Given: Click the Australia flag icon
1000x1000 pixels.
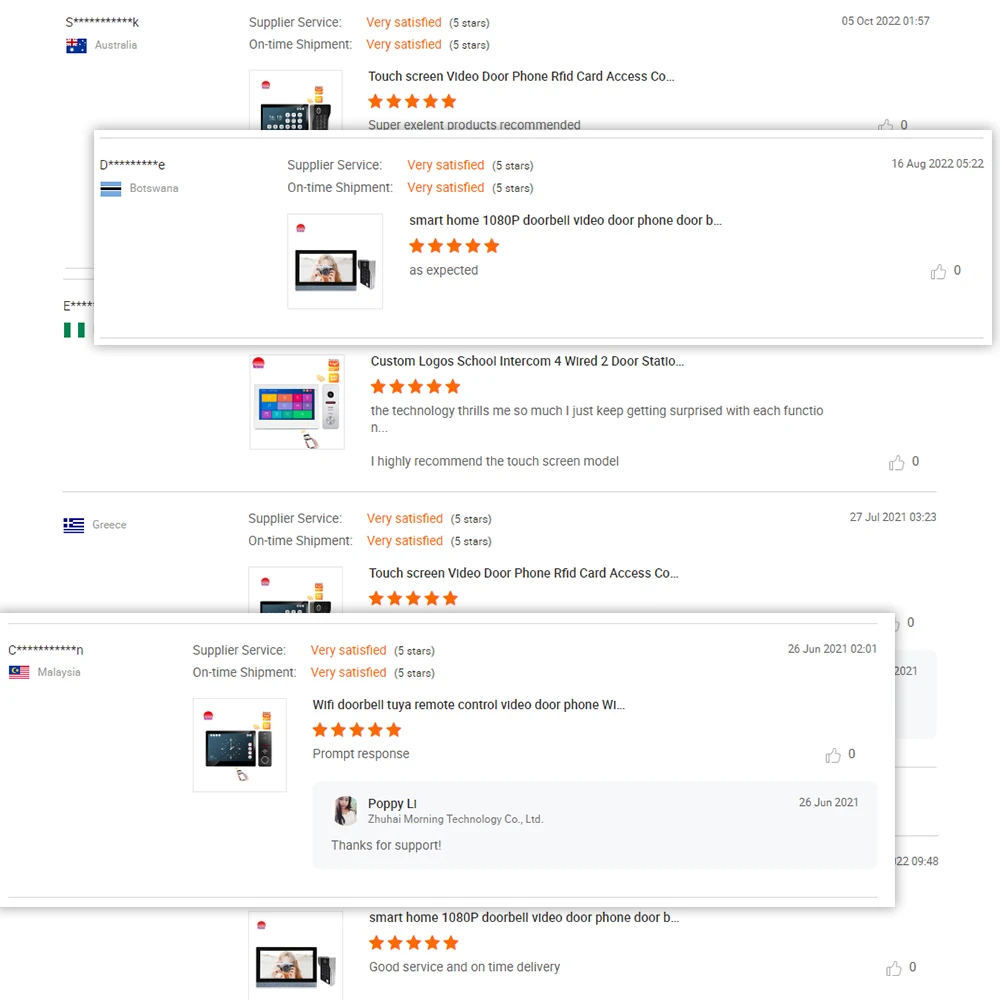Looking at the screenshot, I should (76, 46).
